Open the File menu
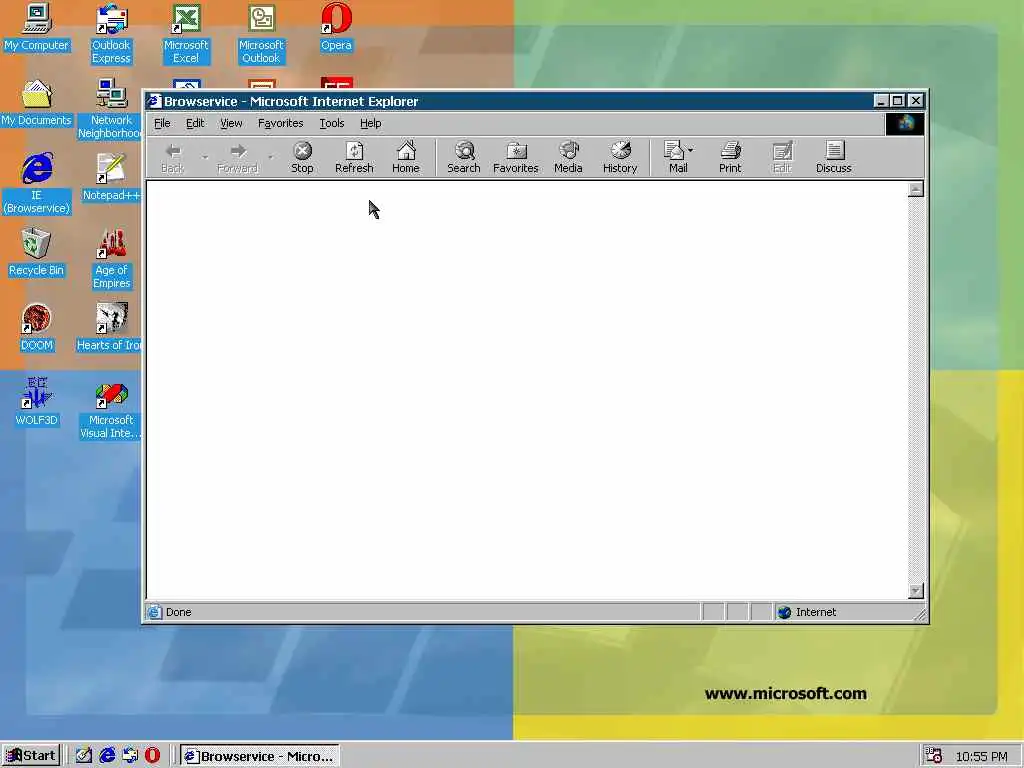Viewport: 1024px width, 768px height. pyautogui.click(x=162, y=123)
